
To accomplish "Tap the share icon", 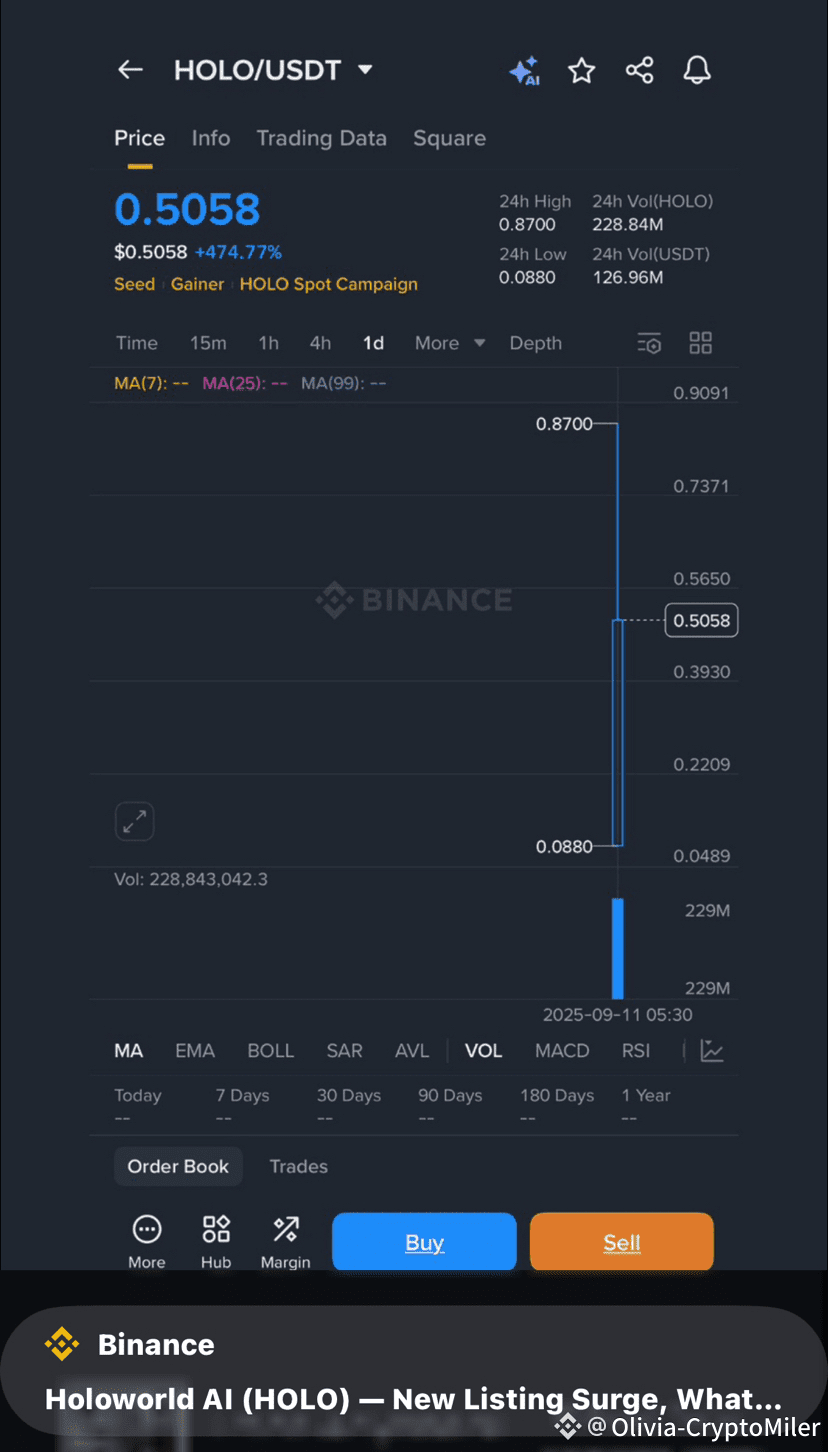I will coord(639,70).
